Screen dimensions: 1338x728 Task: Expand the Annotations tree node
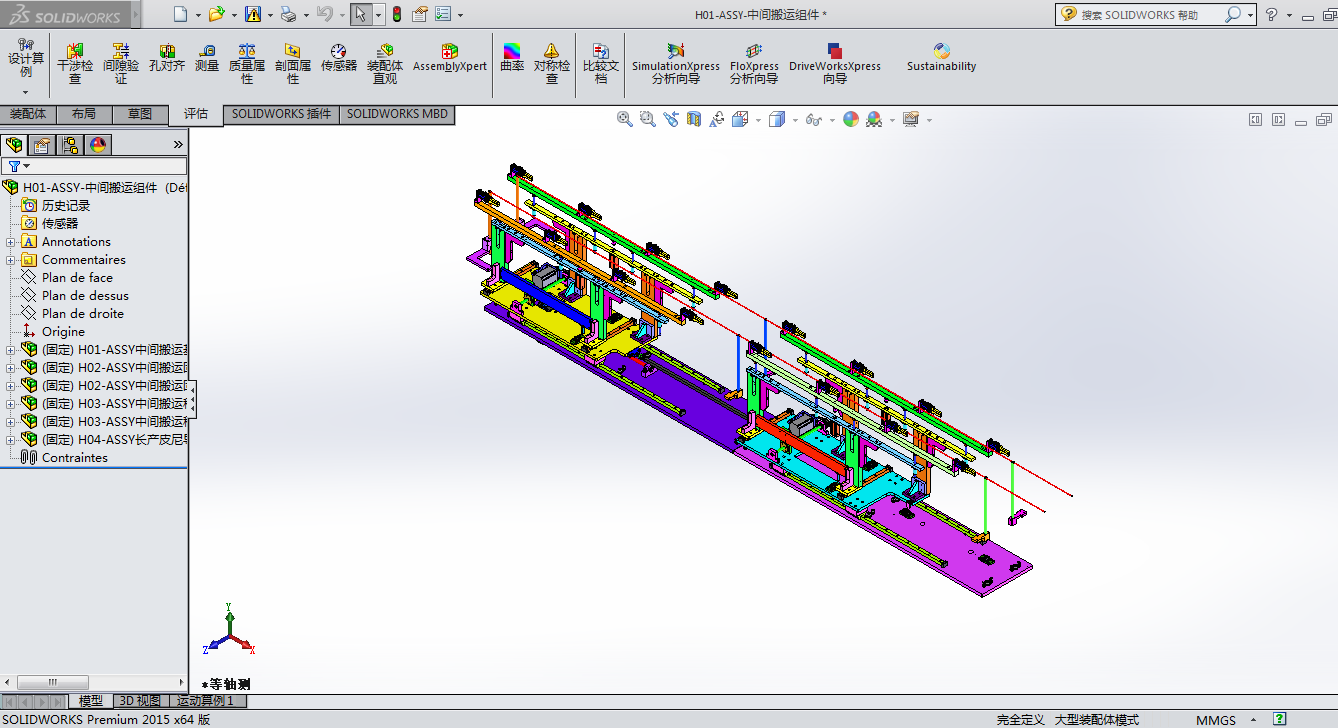11,242
